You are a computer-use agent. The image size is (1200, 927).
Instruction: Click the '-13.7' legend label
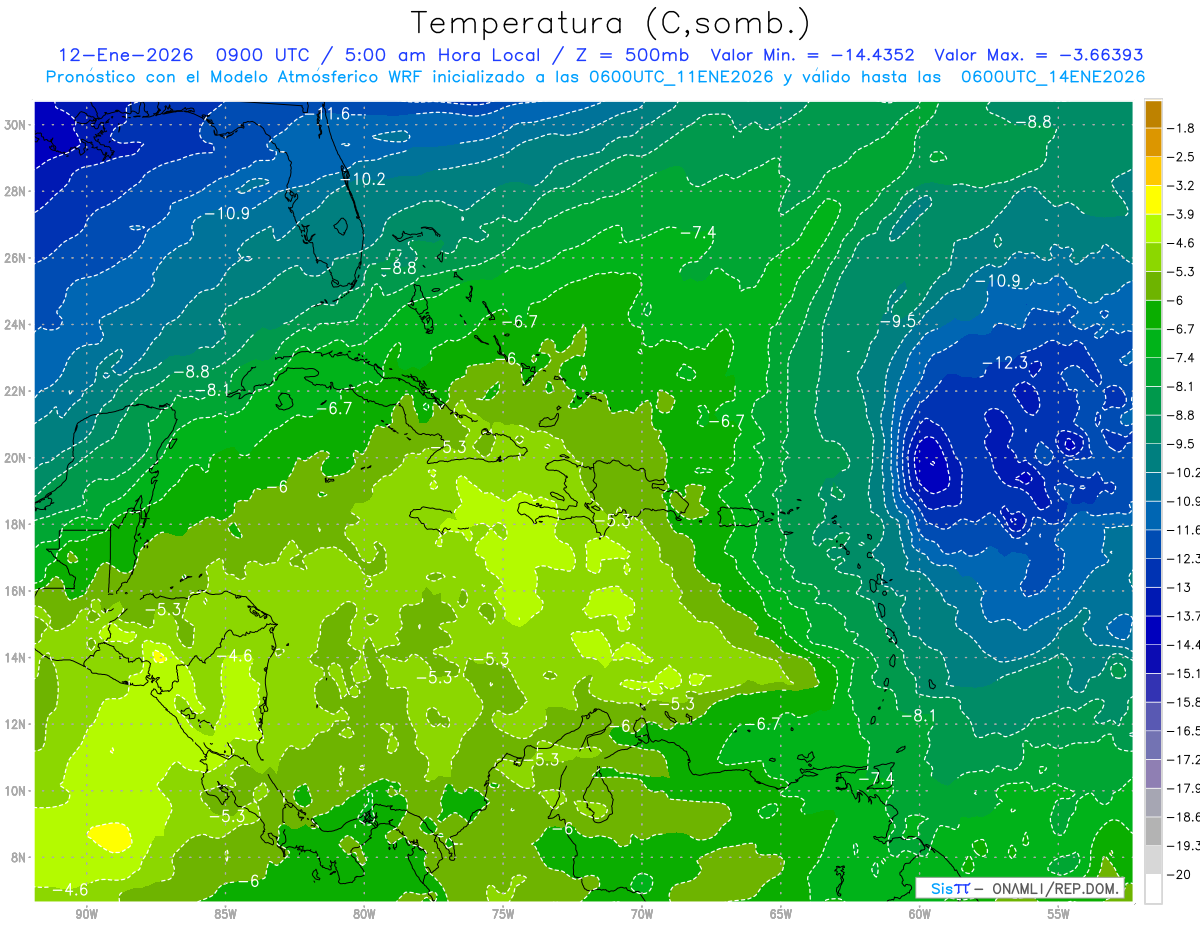(1184, 616)
